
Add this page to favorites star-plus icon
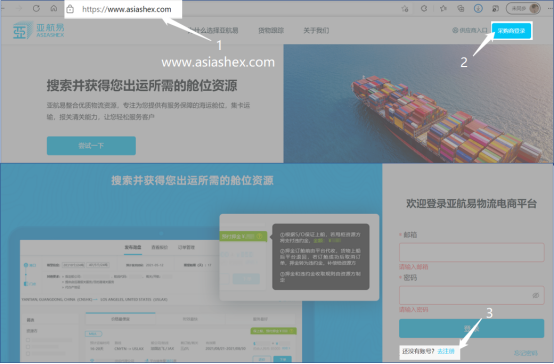coord(405,8)
